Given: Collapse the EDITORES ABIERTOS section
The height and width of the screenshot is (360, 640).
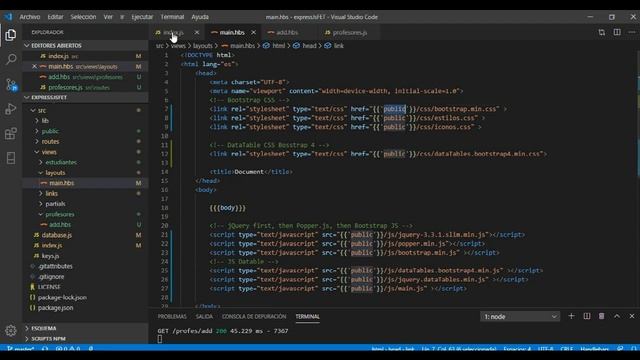Looking at the screenshot, I should click(86, 45).
